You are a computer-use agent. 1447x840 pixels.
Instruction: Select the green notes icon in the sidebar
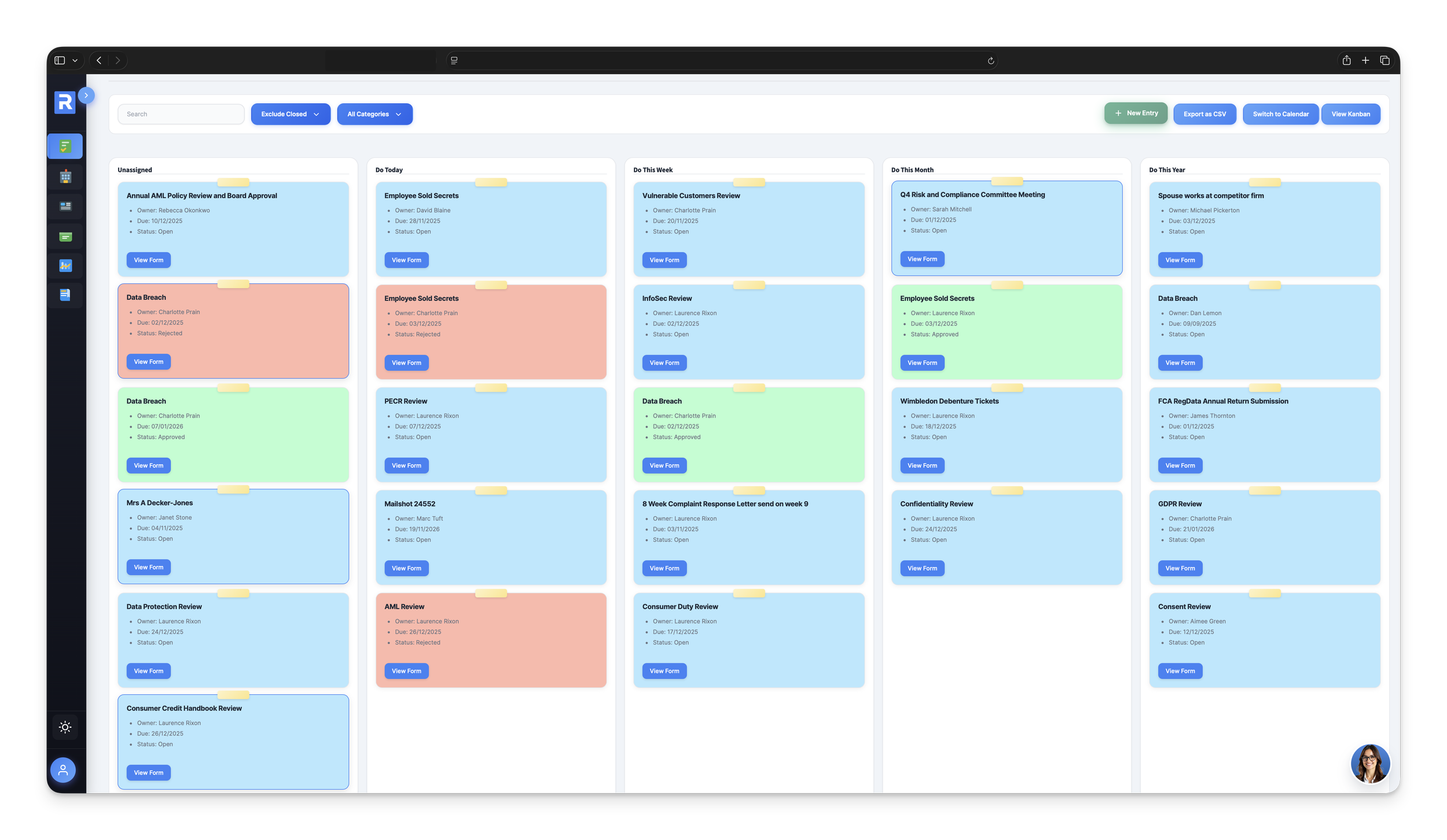pyautogui.click(x=64, y=236)
